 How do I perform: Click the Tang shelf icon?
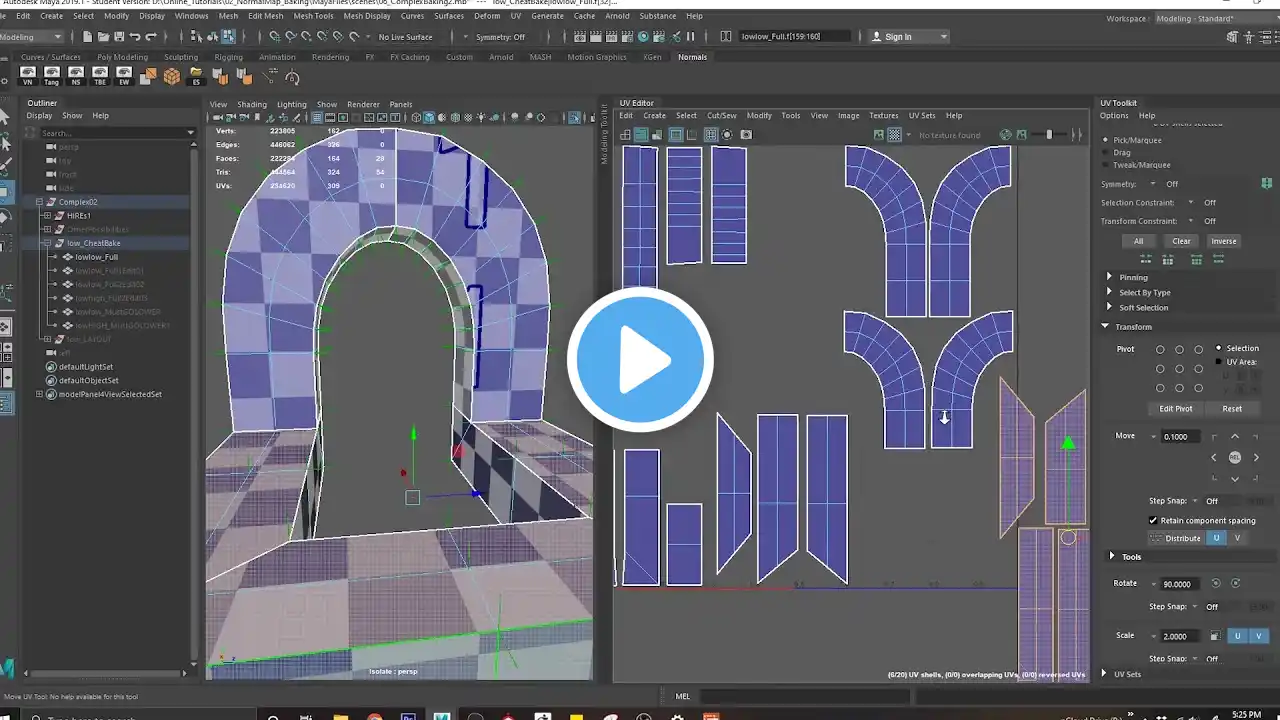click(x=51, y=75)
